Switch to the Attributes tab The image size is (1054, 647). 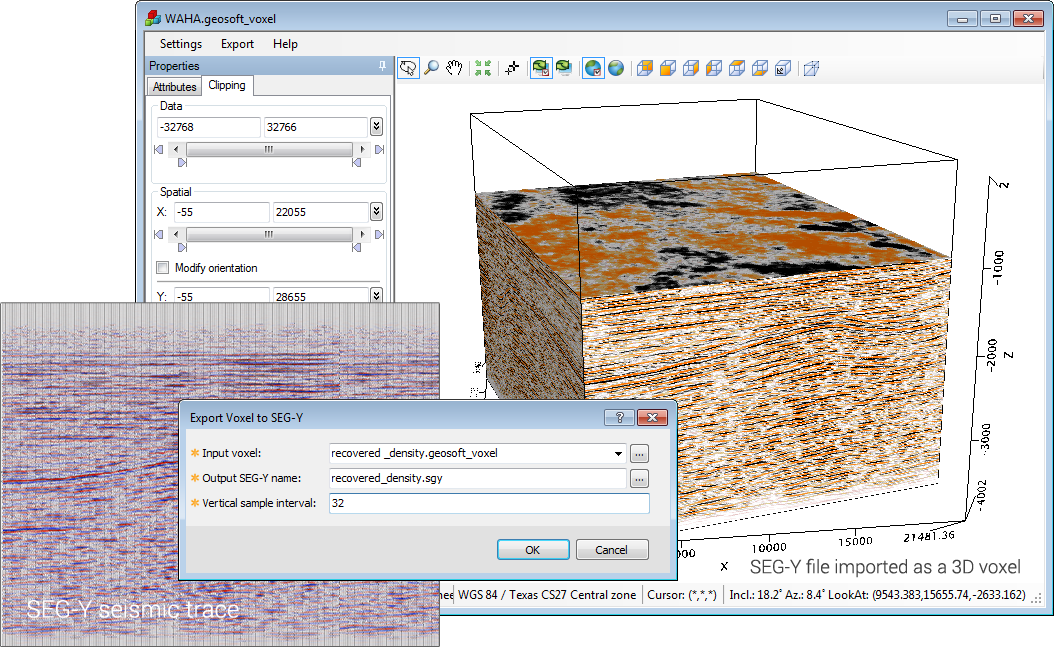click(174, 87)
